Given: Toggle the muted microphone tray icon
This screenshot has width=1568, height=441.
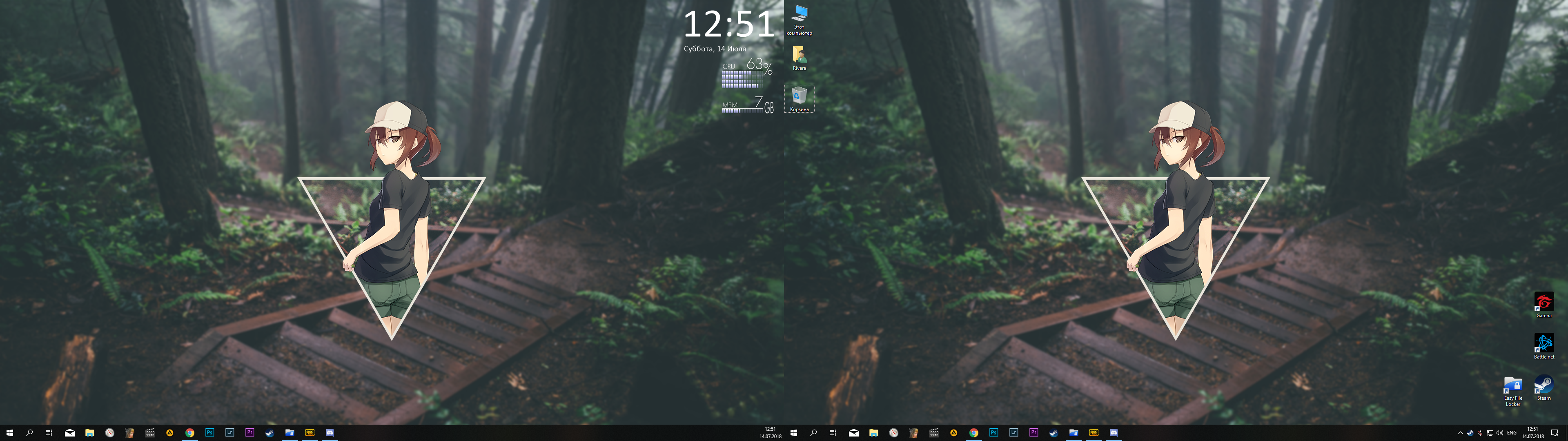Looking at the screenshot, I should [x=1480, y=433].
